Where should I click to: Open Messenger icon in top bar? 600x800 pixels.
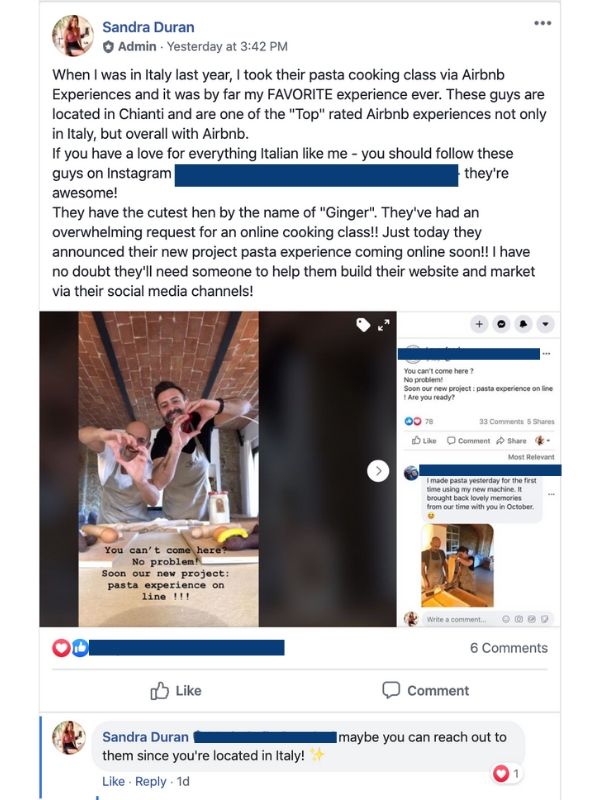tap(502, 324)
